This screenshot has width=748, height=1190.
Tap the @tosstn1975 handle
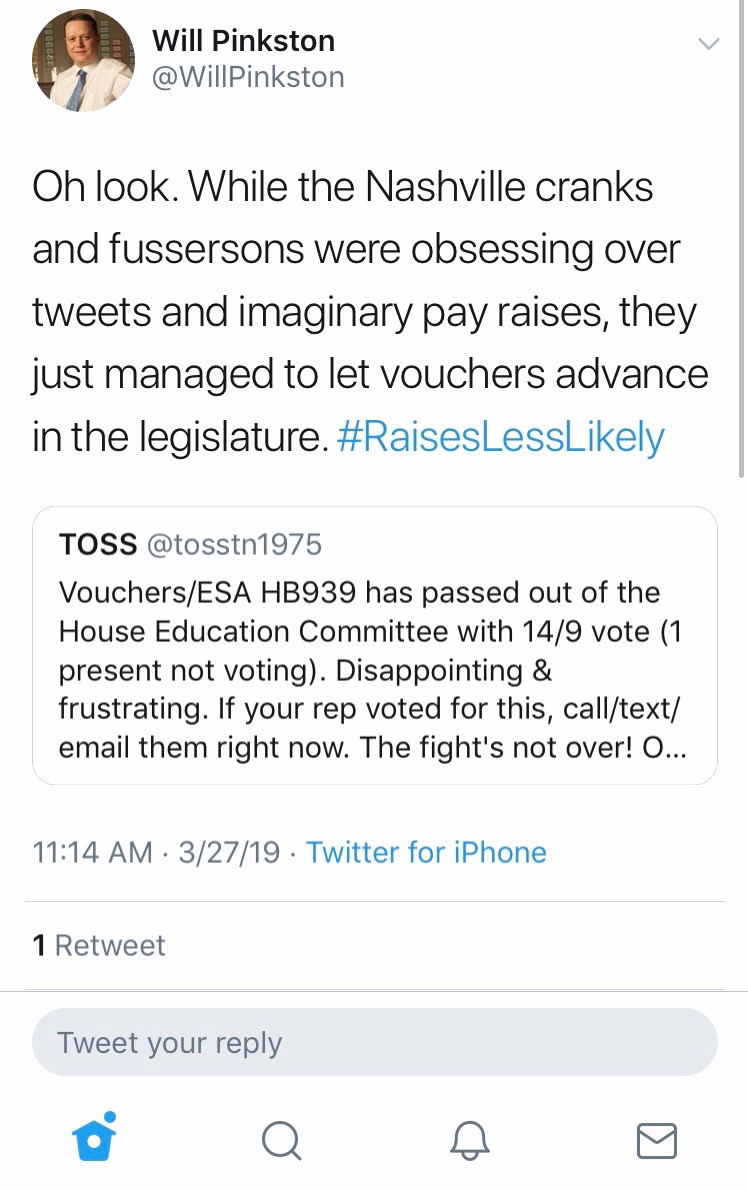coord(234,544)
